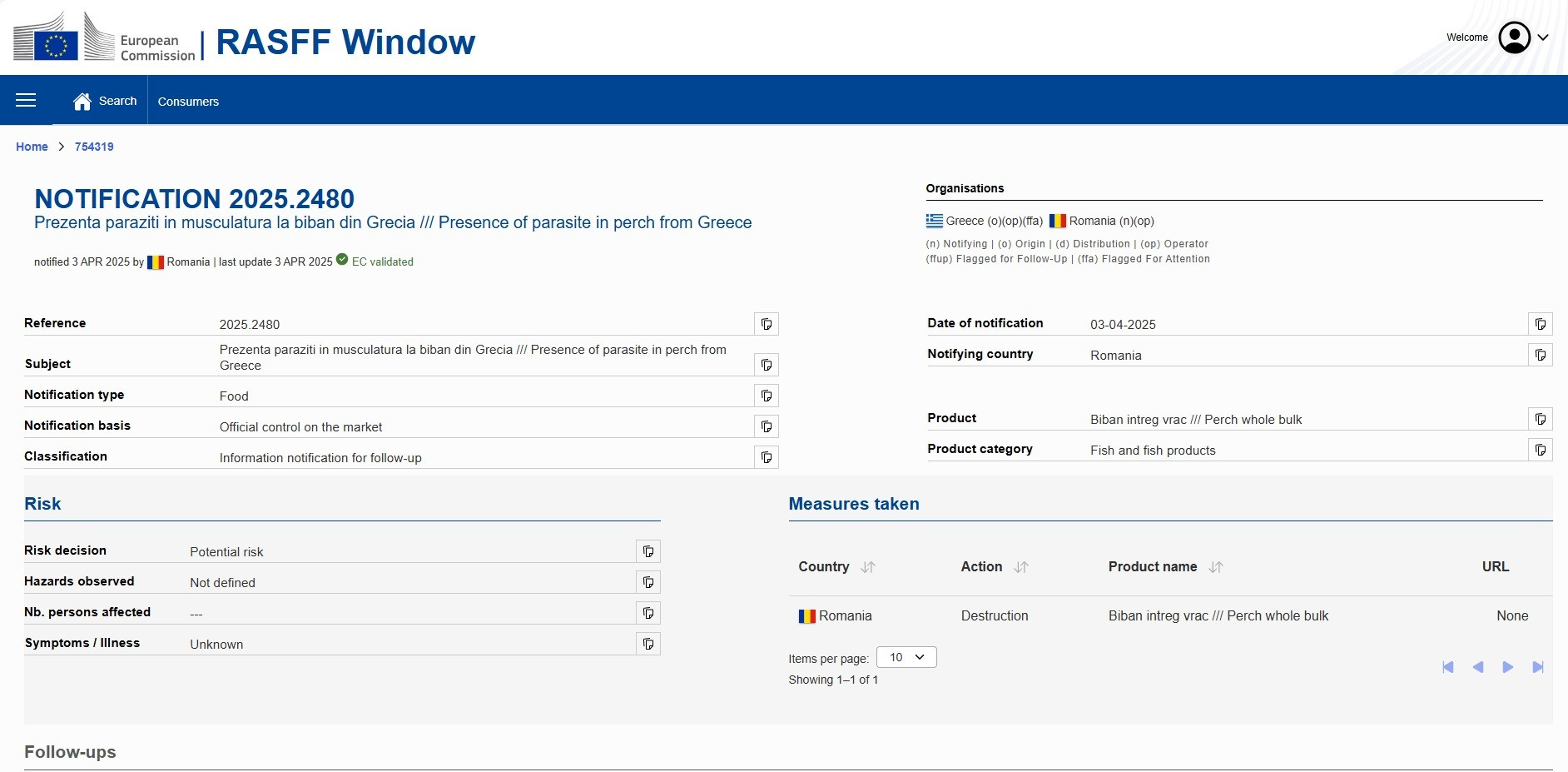Click the 754319 breadcrumb link
Viewport: 1568px width, 772px height.
coord(94,147)
